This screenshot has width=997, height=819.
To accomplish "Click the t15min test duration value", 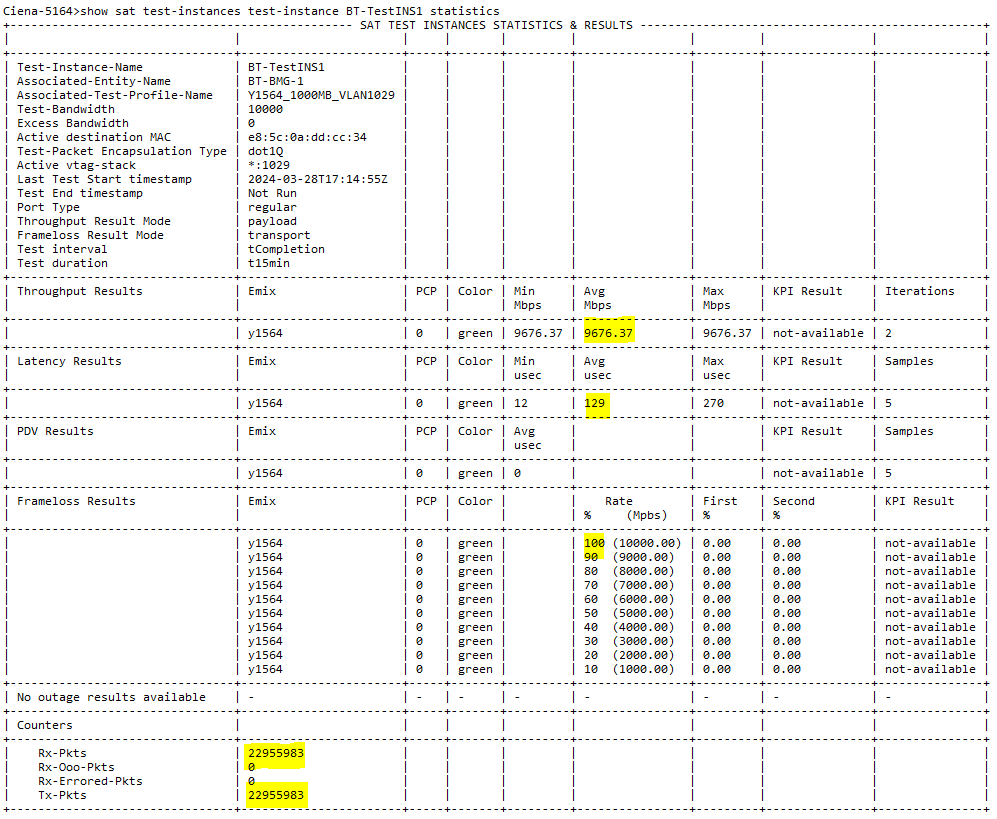I will [269, 263].
